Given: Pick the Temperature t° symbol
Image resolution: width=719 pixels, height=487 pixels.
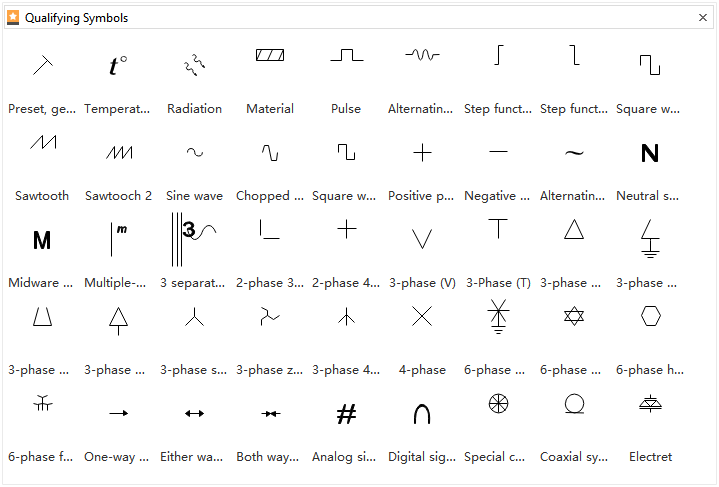Looking at the screenshot, I should 118,65.
